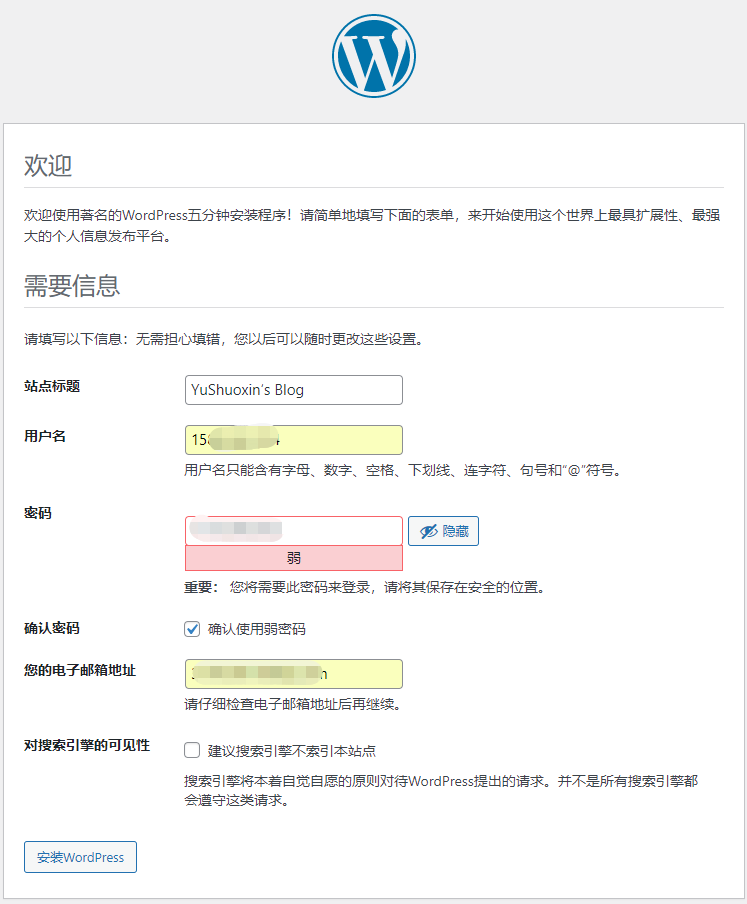Click the 弱 password strength indicator
This screenshot has height=904, width=747.
tap(293, 558)
